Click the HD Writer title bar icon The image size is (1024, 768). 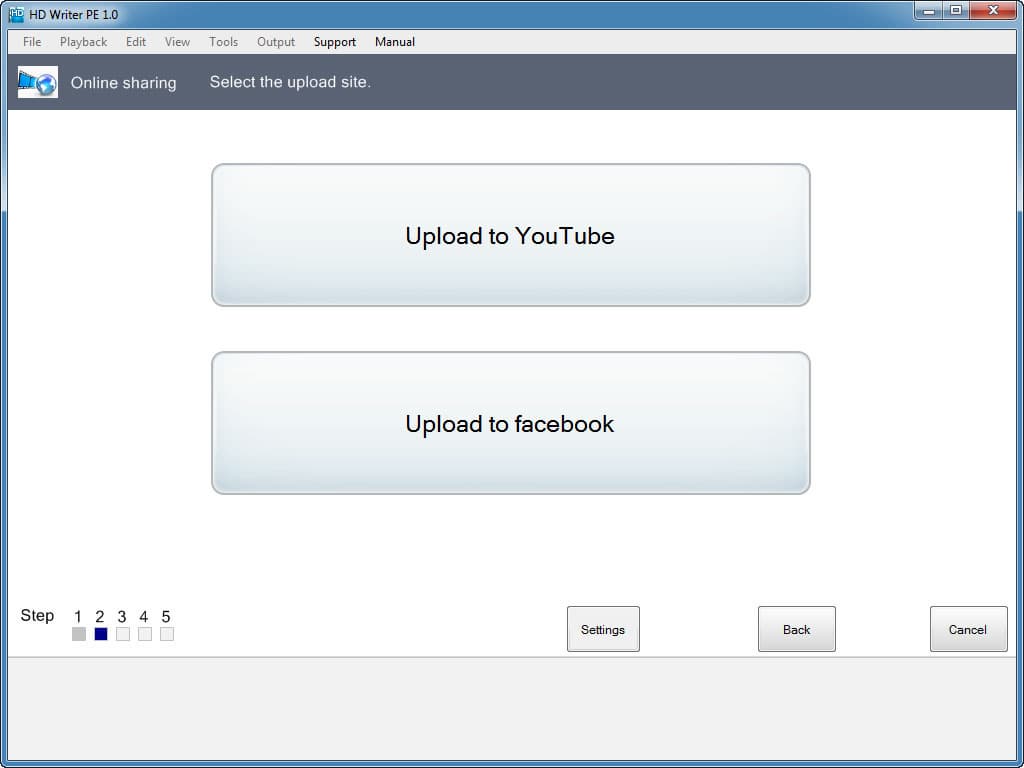click(x=16, y=14)
